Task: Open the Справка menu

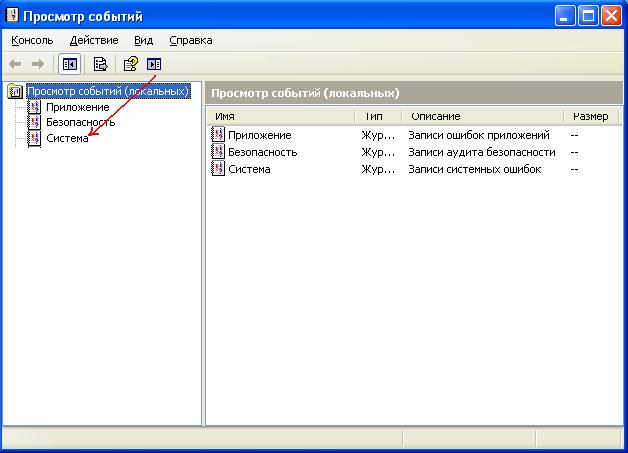Action: tap(190, 40)
